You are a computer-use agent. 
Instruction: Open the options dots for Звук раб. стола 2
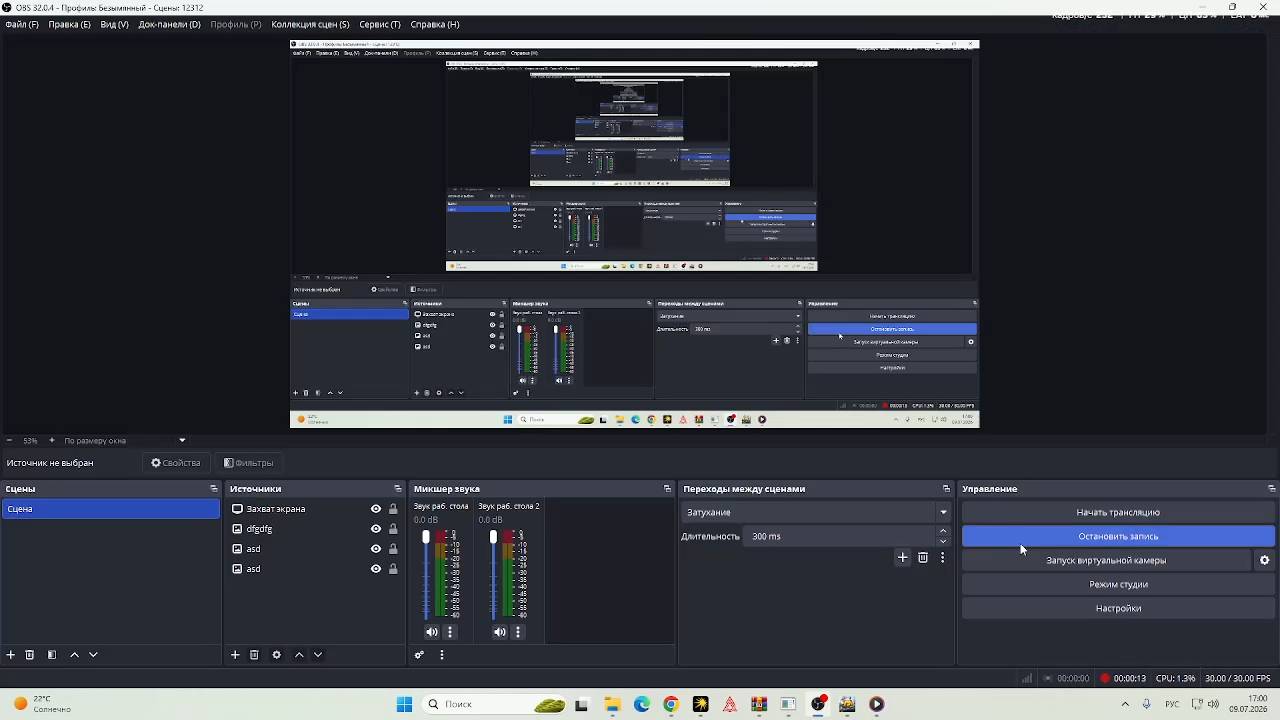point(518,632)
